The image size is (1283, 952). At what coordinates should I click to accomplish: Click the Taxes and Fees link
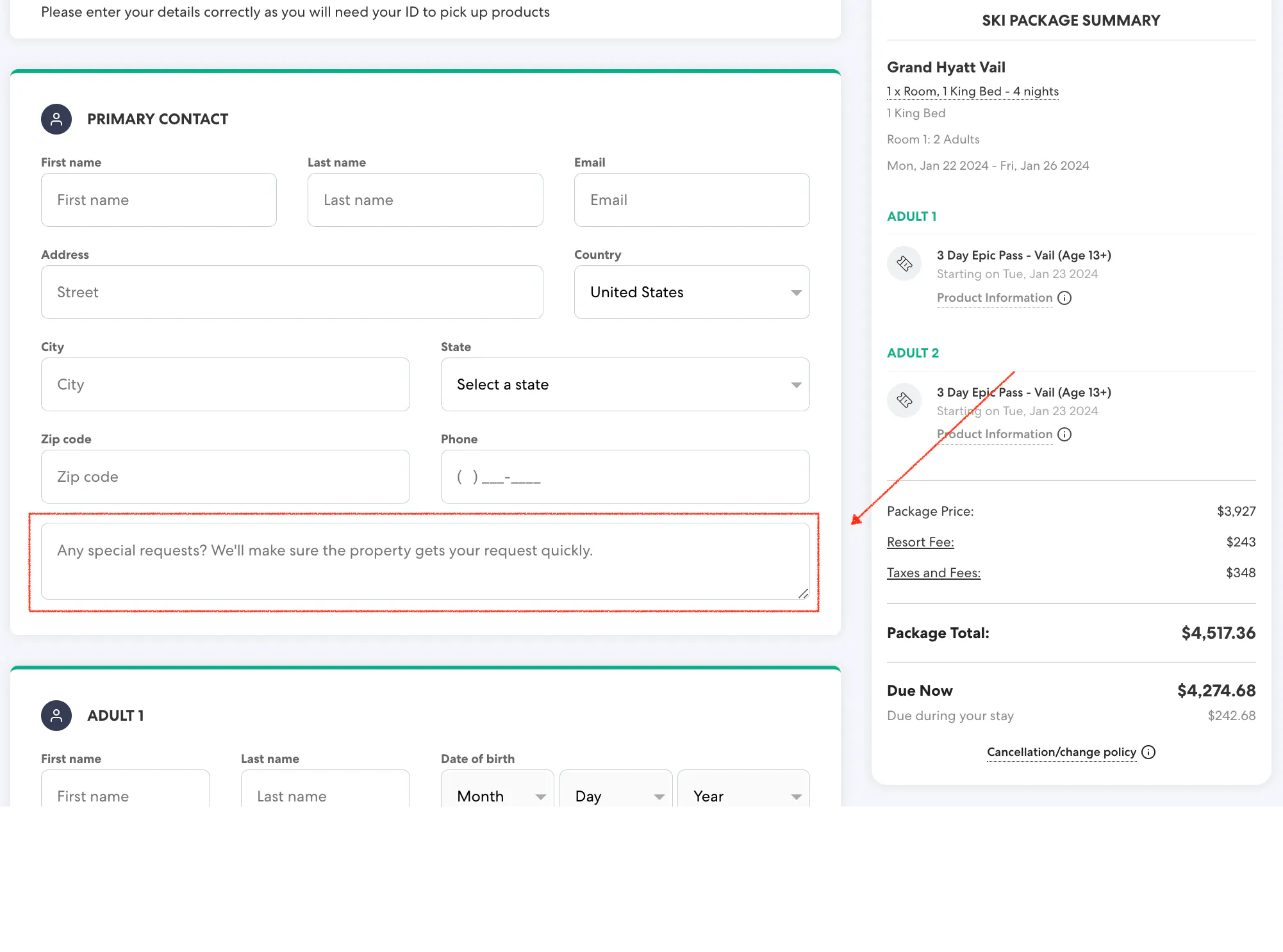pos(934,573)
